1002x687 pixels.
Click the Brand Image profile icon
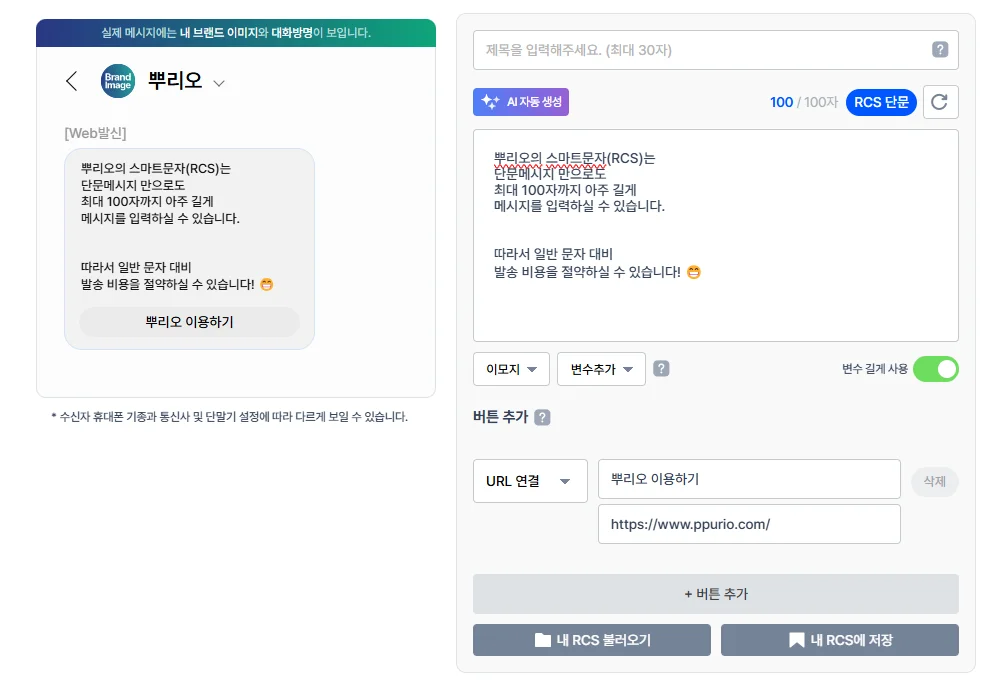click(118, 81)
